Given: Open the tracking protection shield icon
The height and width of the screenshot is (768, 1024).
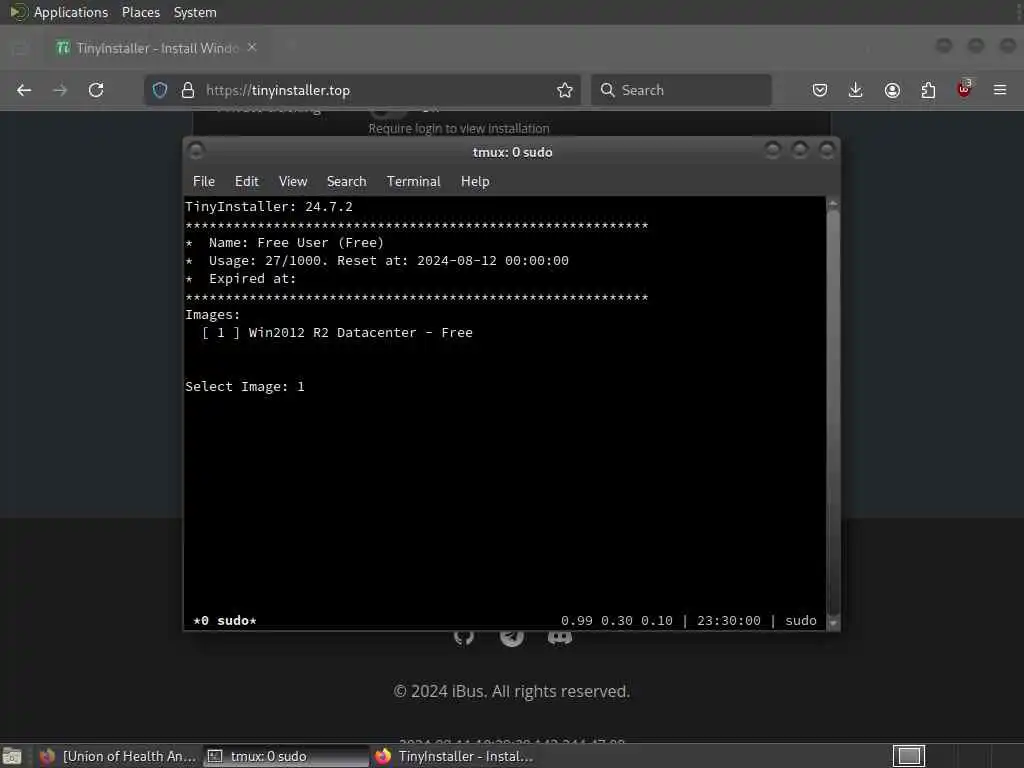Looking at the screenshot, I should 160,90.
